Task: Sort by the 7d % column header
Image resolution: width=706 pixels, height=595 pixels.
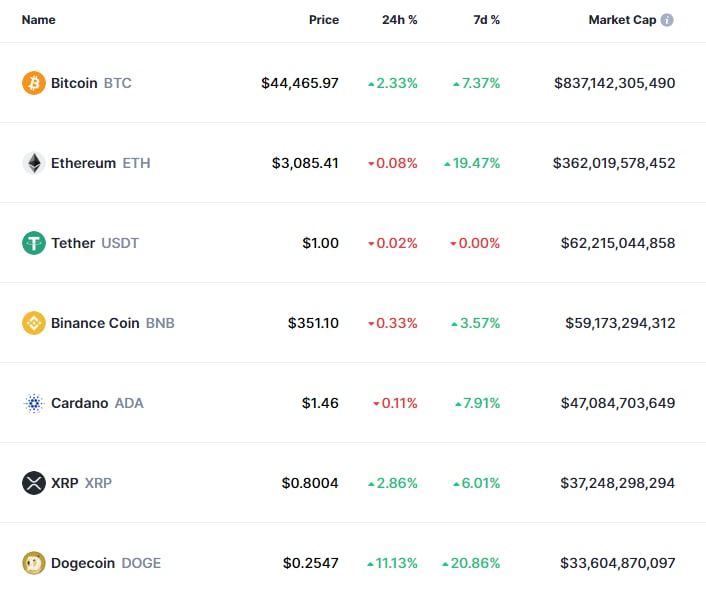Action: tap(487, 20)
